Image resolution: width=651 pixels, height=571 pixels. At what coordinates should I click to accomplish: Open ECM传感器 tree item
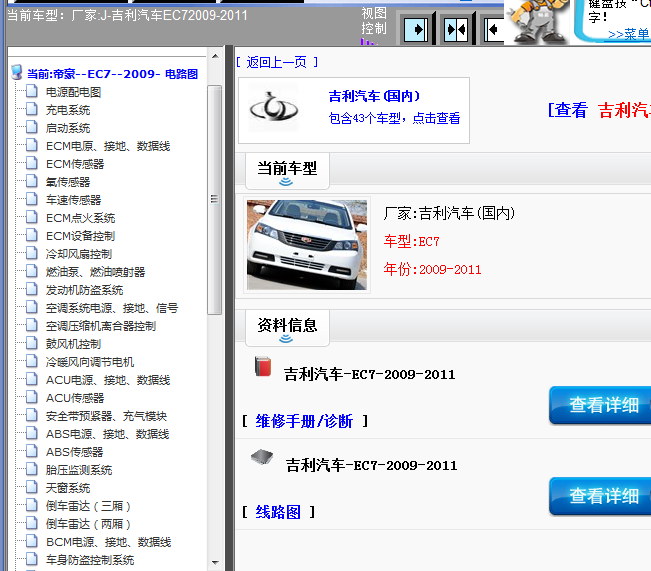(x=75, y=164)
